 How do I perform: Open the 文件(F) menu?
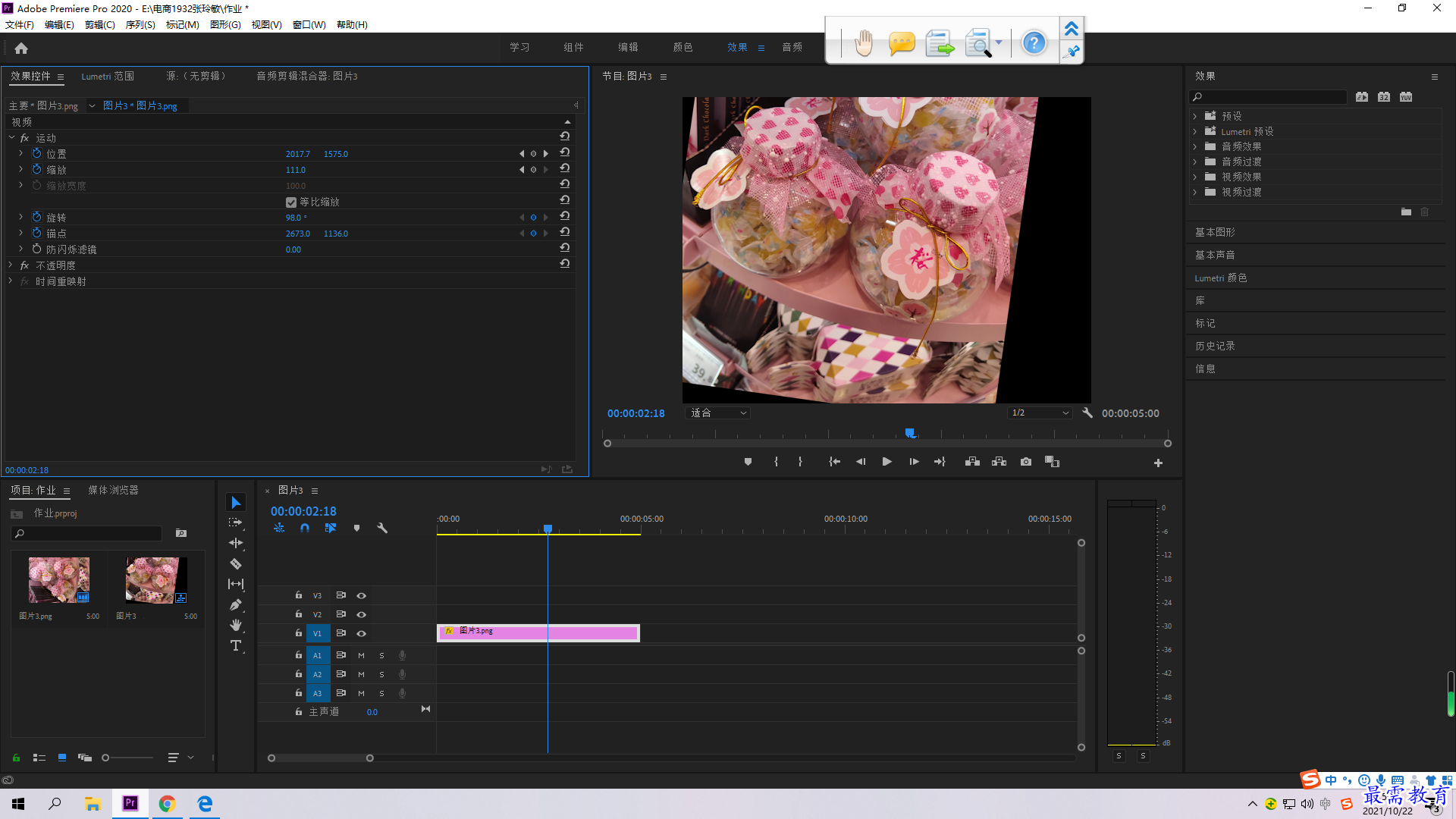[20, 24]
